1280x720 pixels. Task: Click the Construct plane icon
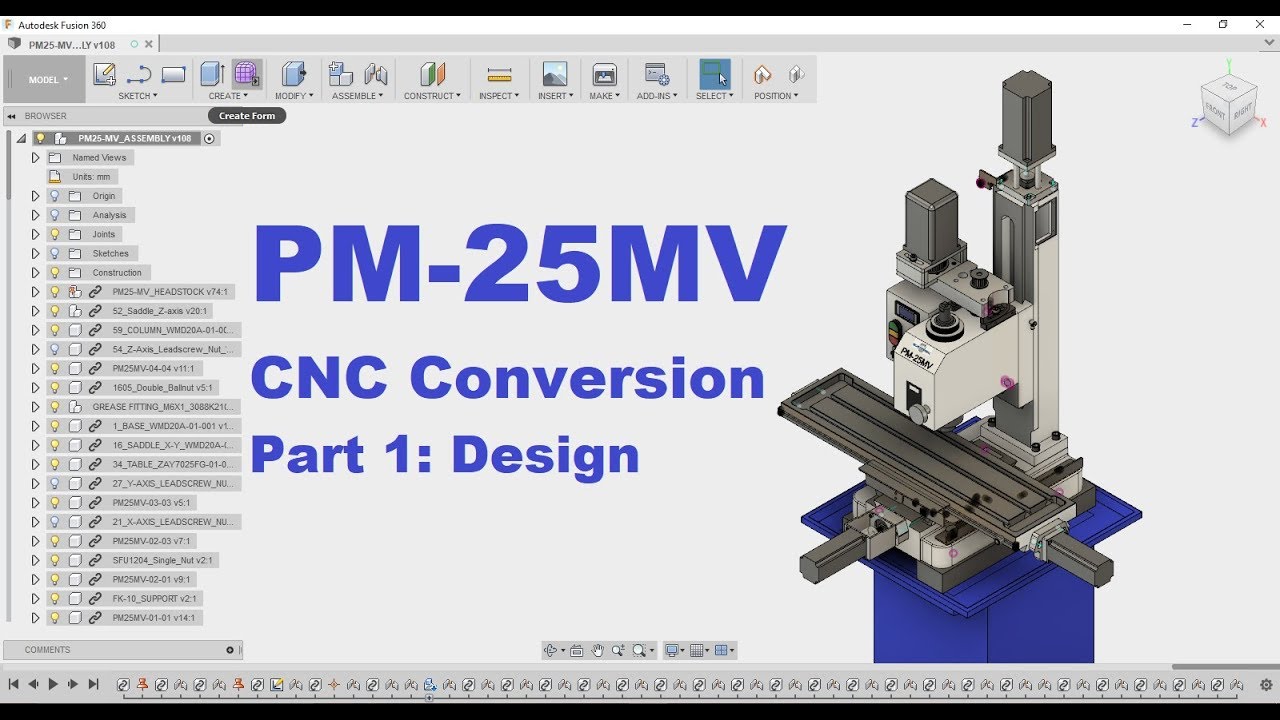click(432, 74)
